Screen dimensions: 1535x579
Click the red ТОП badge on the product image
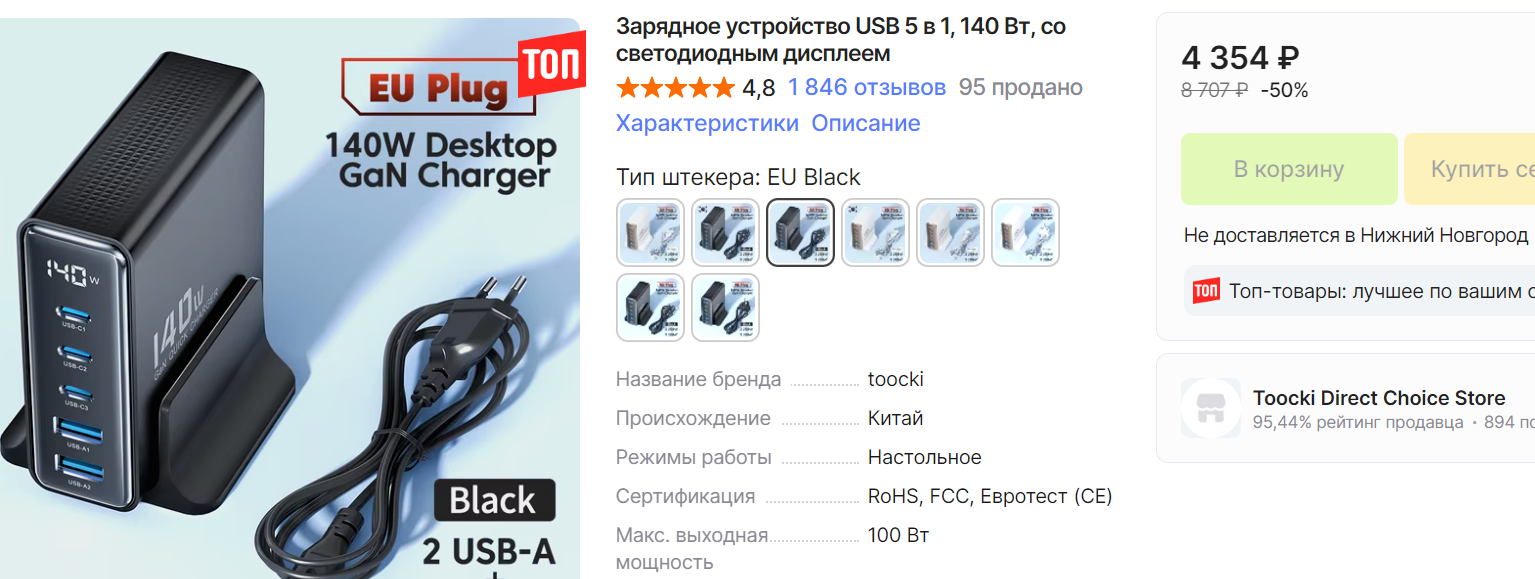tap(552, 67)
